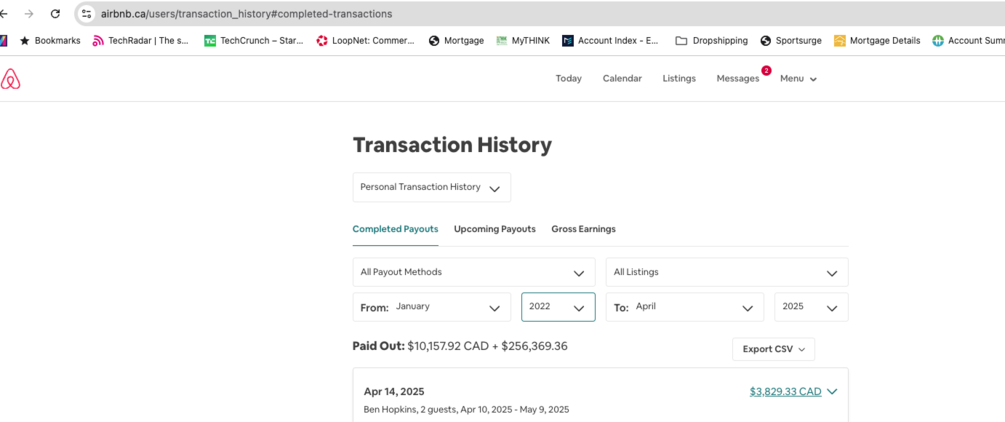Viewport: 1005px width, 422px height.
Task: Open the LoopNet bookmark
Action: point(365,41)
